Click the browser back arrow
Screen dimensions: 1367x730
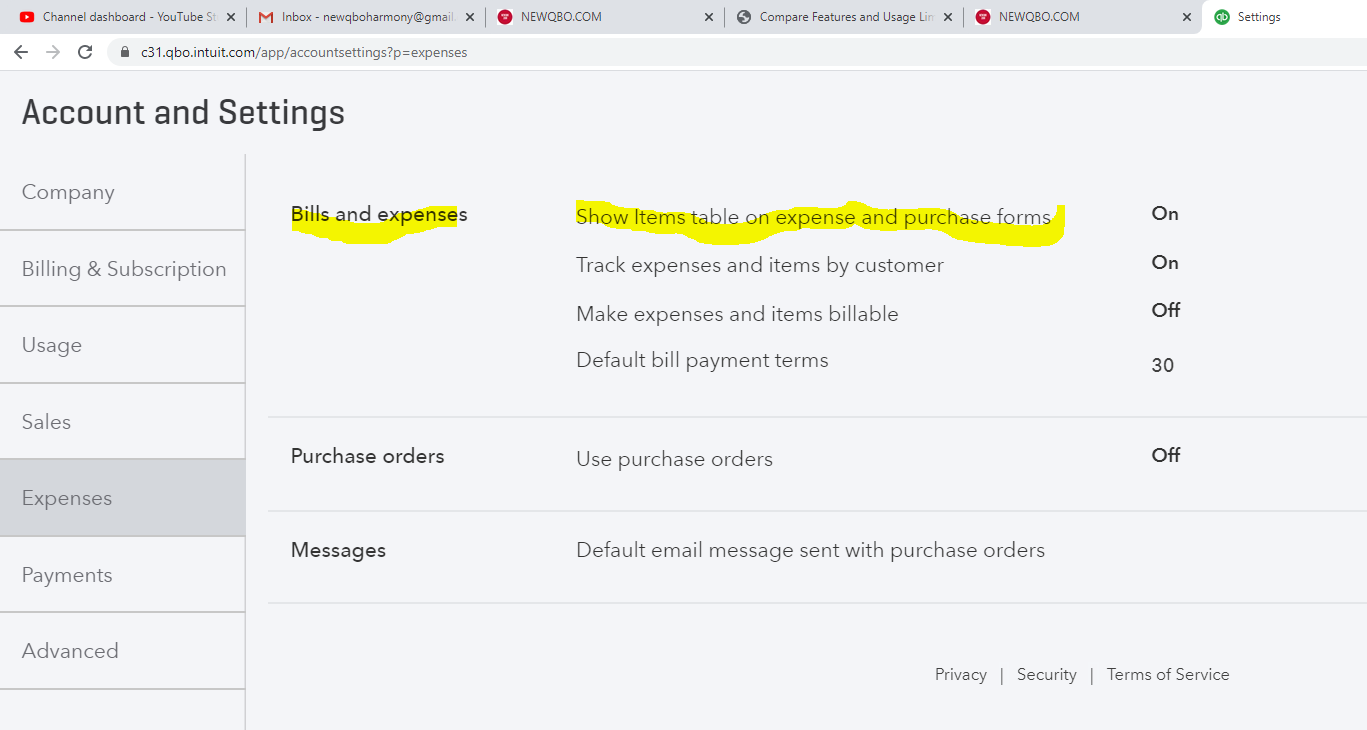pos(22,52)
